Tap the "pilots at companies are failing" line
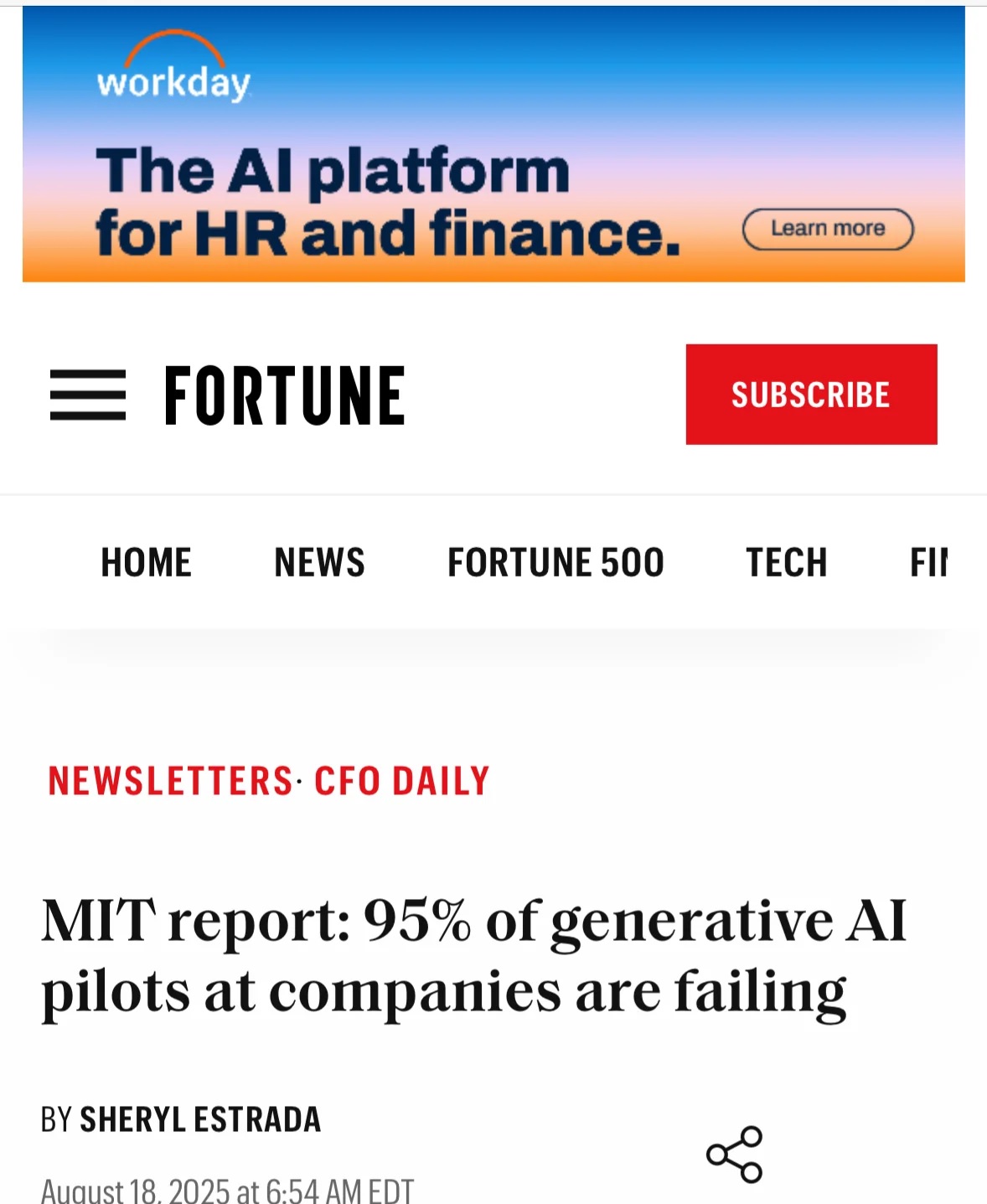Screen dimensions: 987x1204 [x=444, y=992]
